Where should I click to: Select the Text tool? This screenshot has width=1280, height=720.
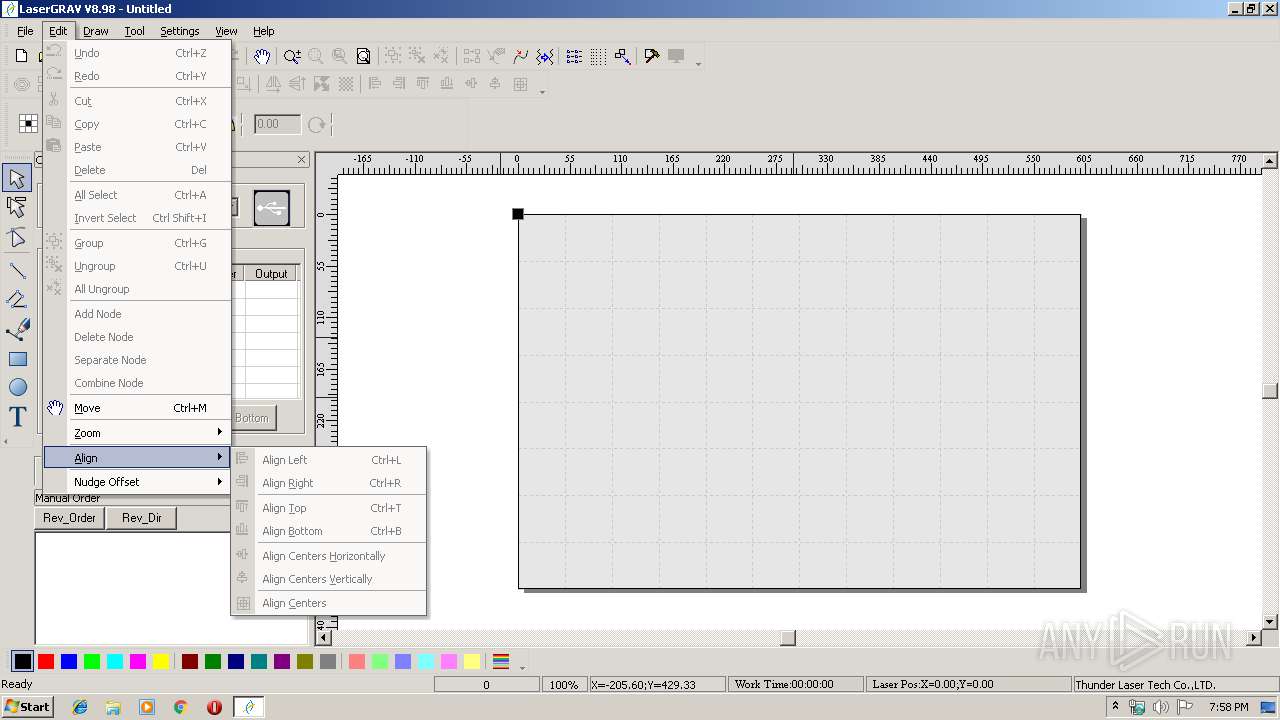[17, 417]
